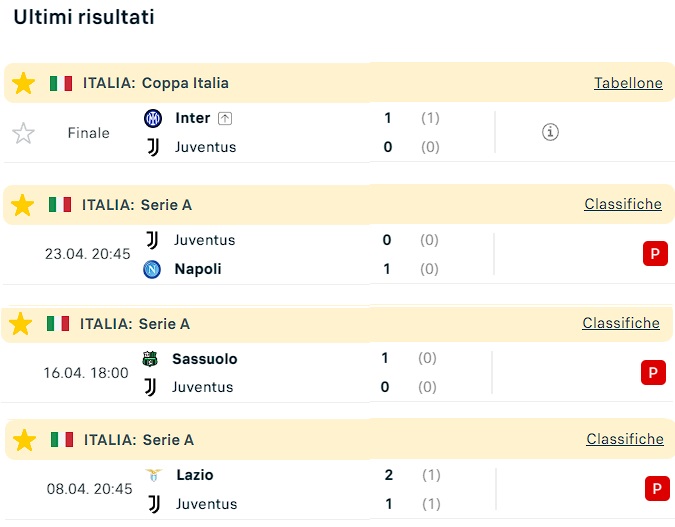675x527 pixels.
Task: Toggle star on Serie A header above Sassuolo
Action: 21,324
